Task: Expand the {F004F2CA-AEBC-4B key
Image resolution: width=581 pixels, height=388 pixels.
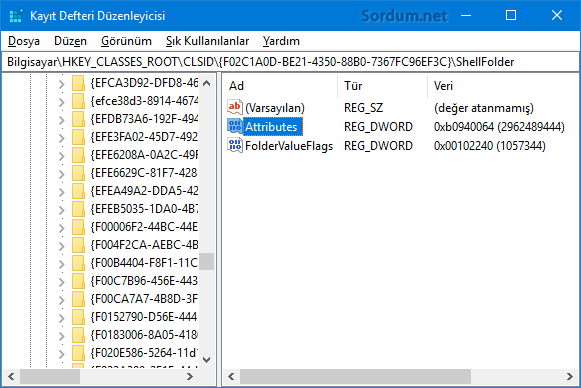Action: pos(62,246)
